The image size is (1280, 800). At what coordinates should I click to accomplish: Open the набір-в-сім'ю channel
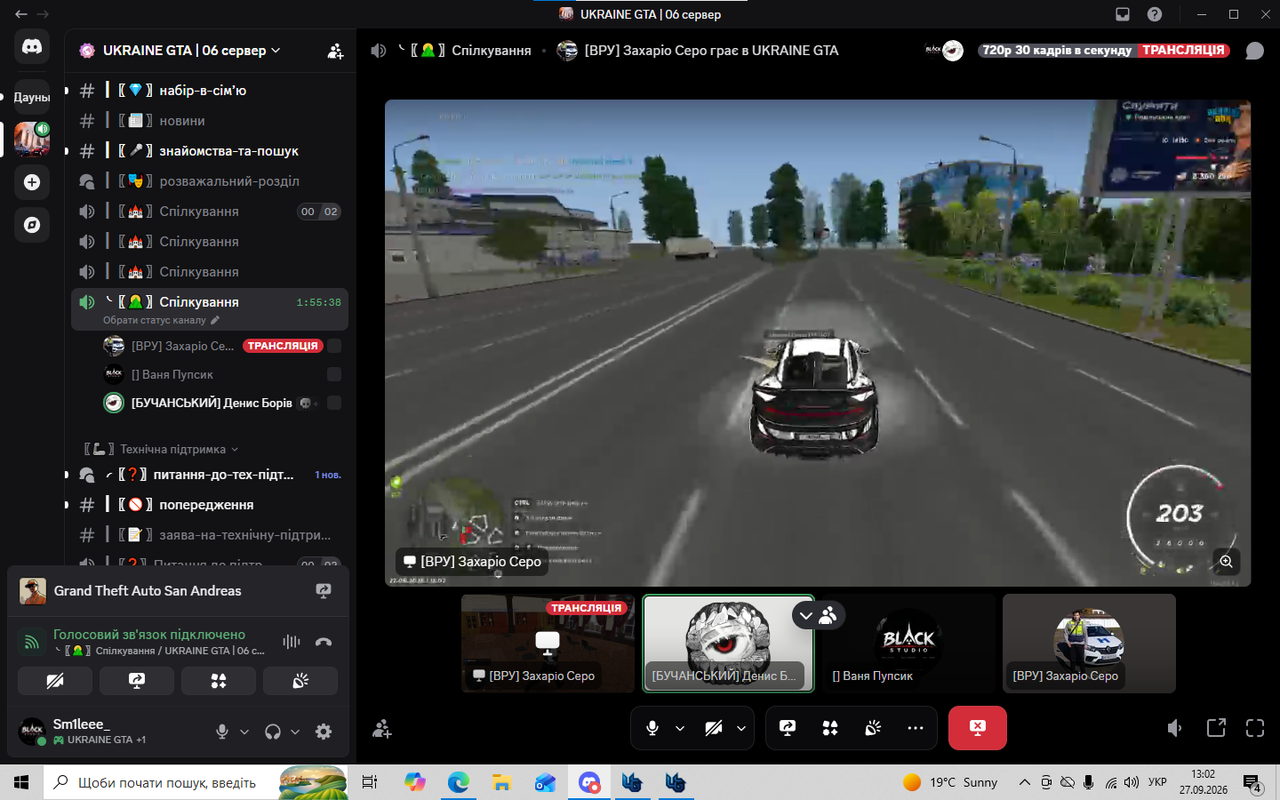209,90
